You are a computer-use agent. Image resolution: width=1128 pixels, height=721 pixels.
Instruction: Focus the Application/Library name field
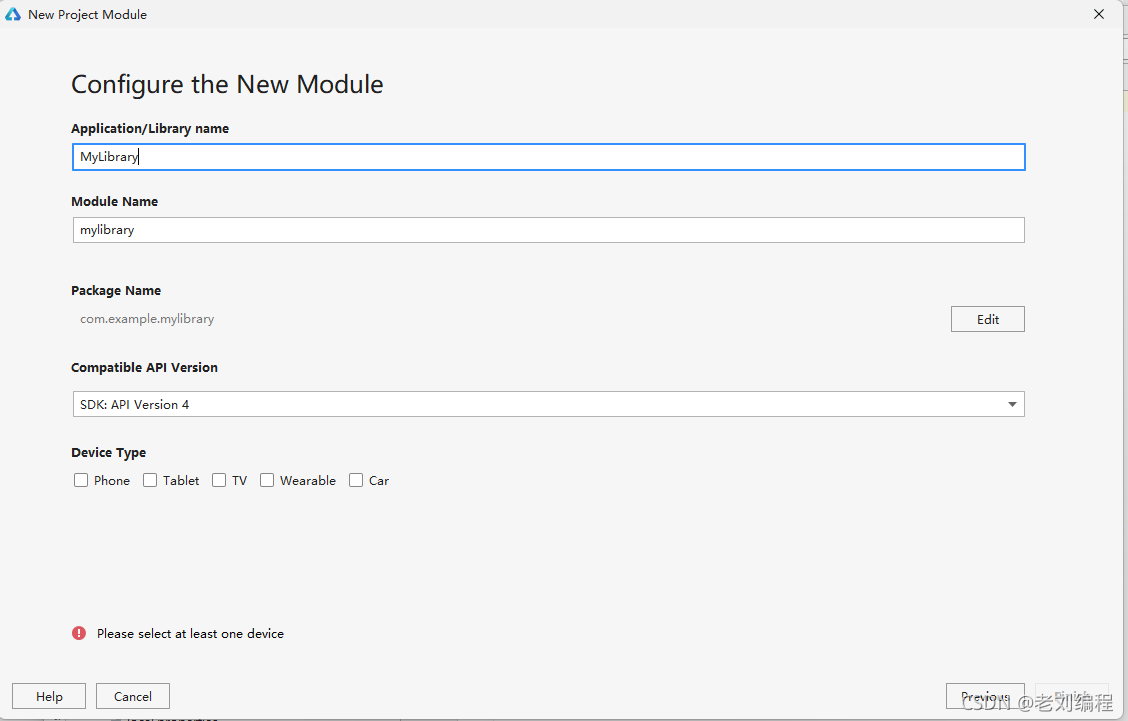[548, 157]
